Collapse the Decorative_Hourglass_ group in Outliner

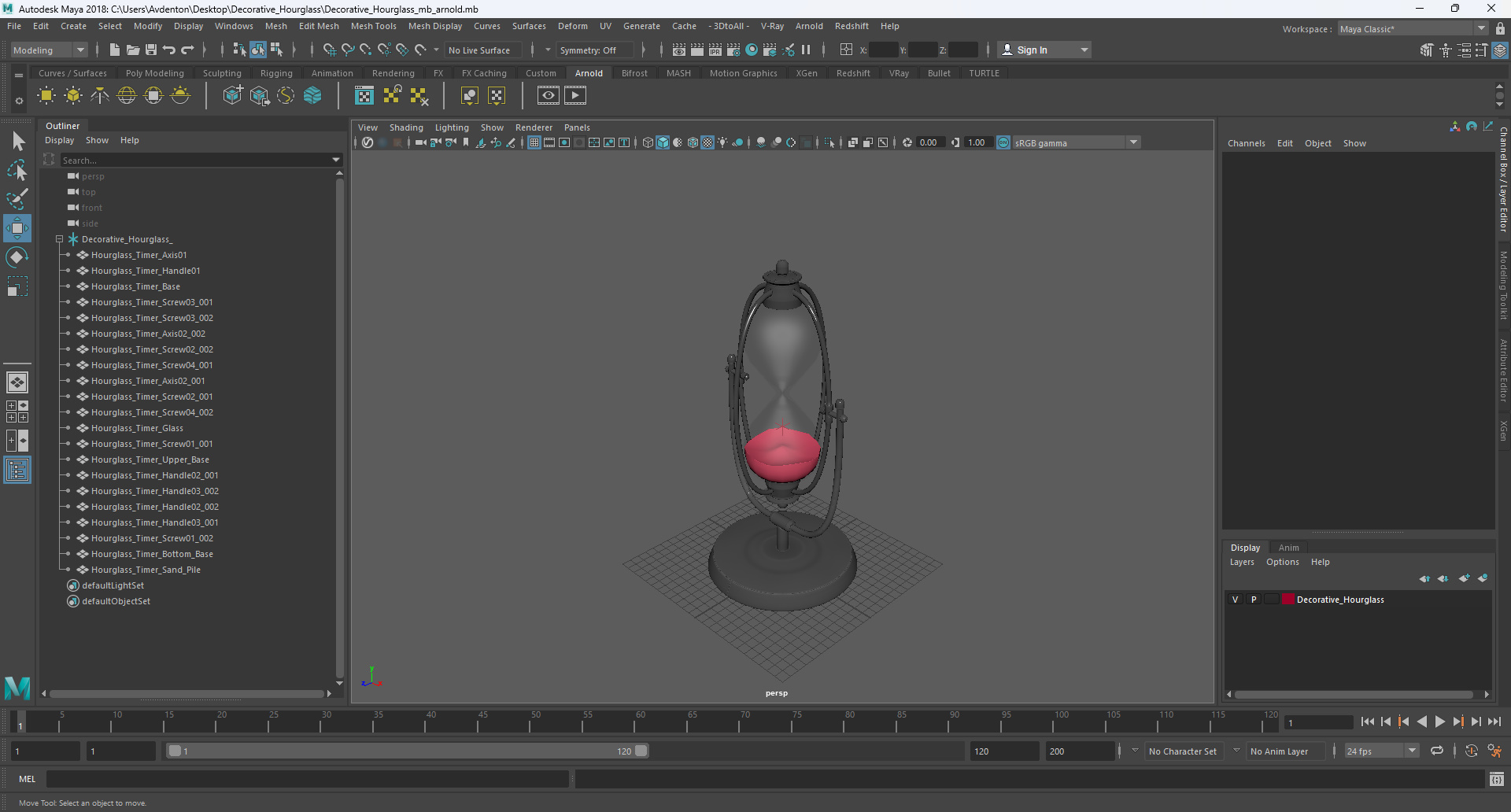tap(59, 239)
